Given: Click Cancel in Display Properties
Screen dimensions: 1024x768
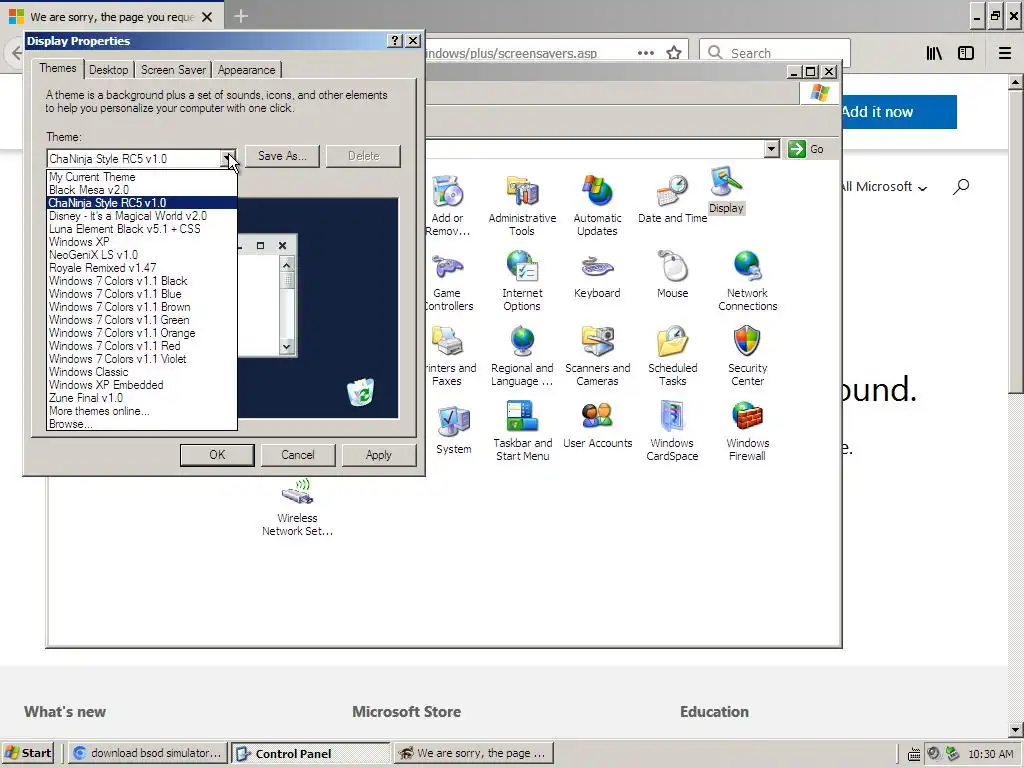Looking at the screenshot, I should click(298, 455).
